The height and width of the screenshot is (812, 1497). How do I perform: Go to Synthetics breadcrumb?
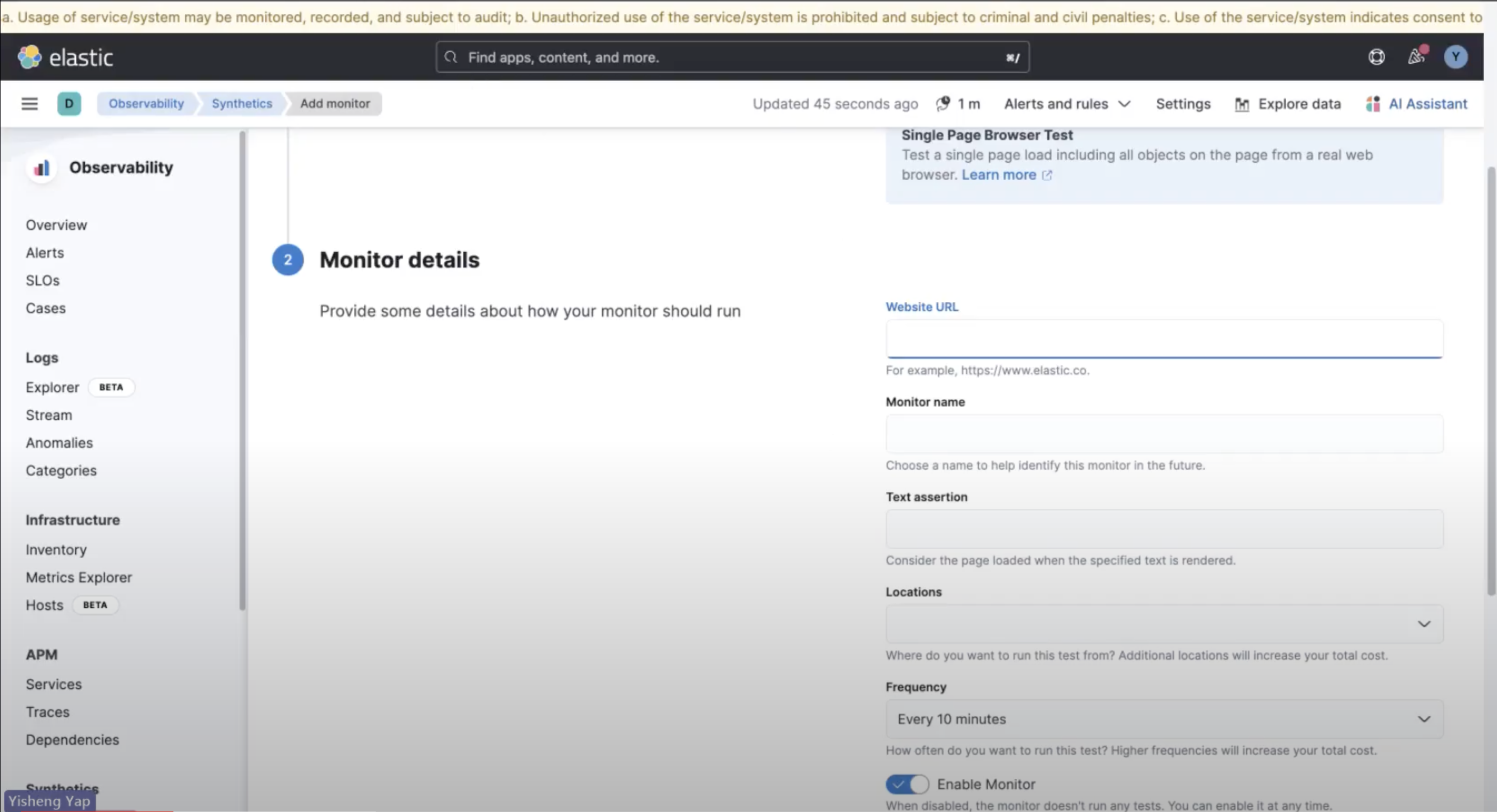pos(241,103)
